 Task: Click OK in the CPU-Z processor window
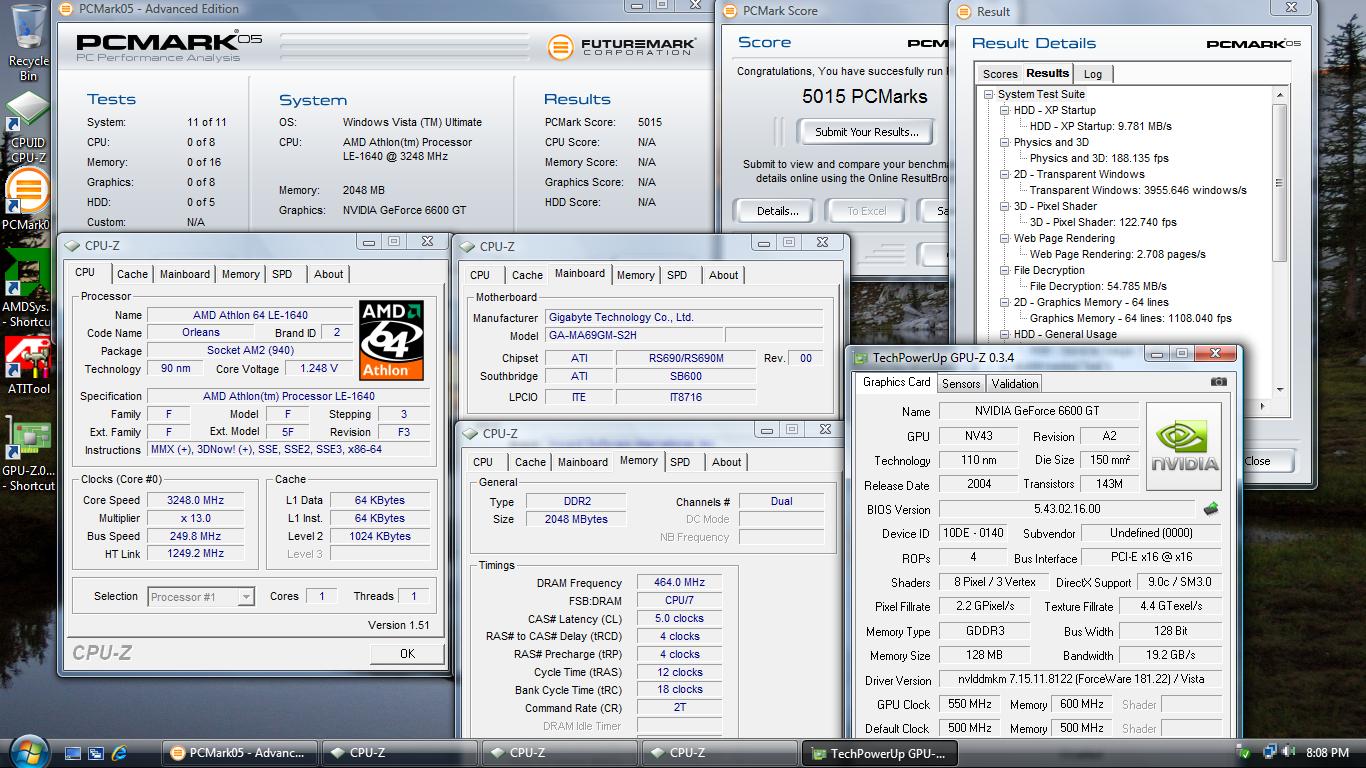click(407, 653)
